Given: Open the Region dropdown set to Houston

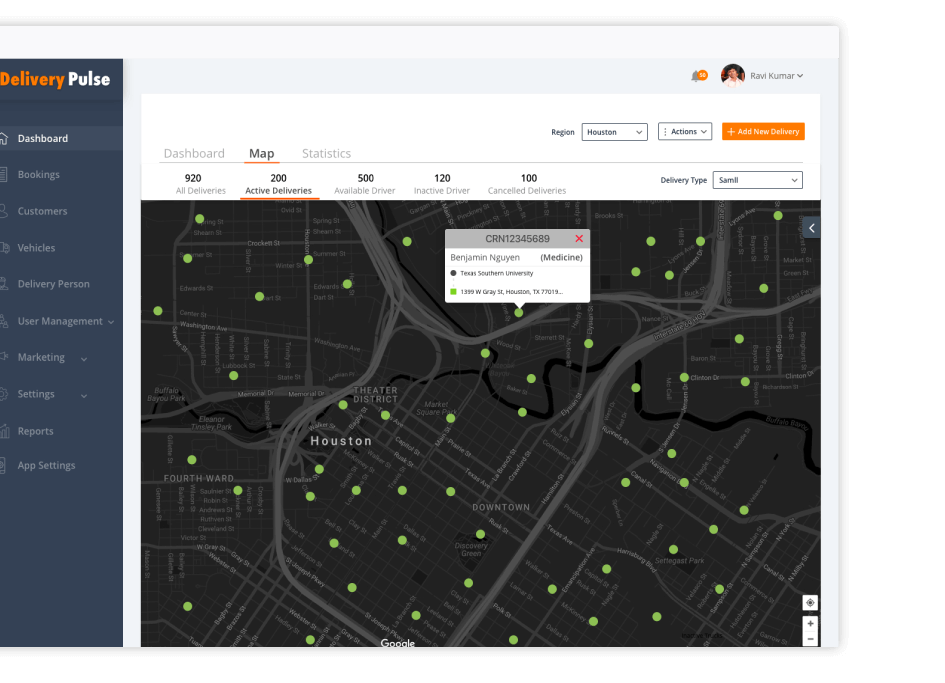Looking at the screenshot, I should [614, 132].
